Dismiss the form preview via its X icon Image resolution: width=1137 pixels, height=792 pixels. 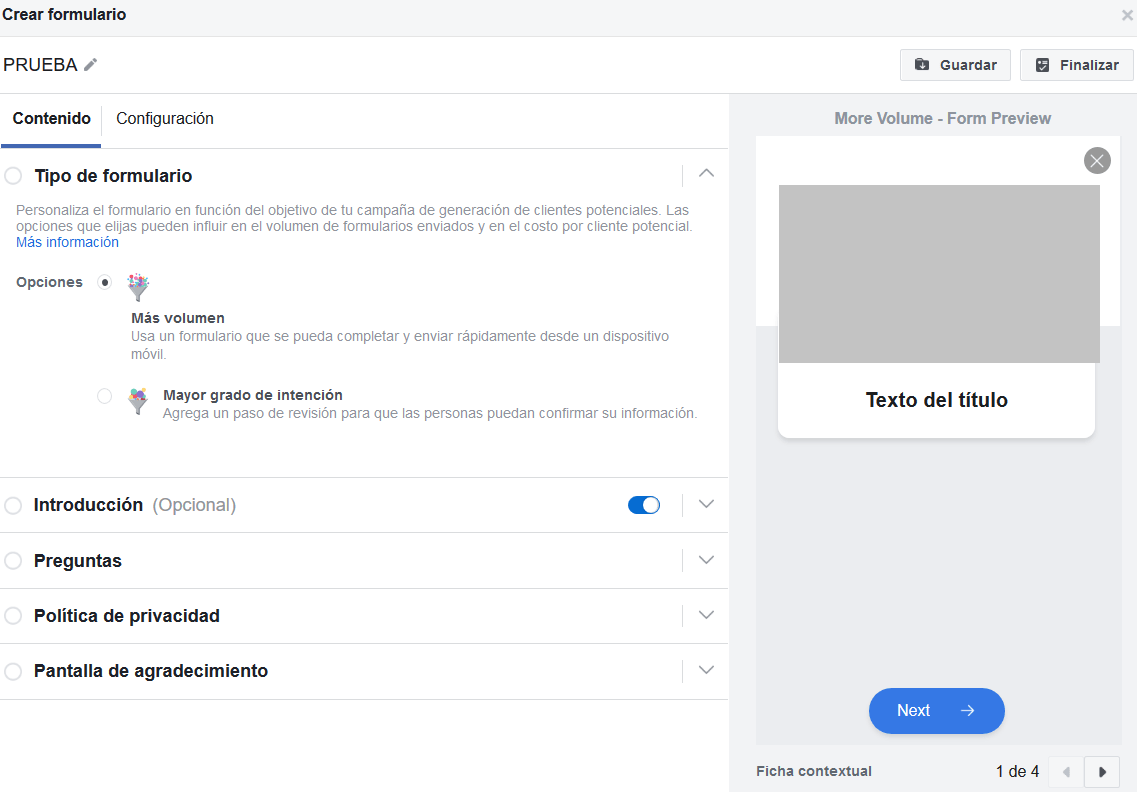tap(1096, 160)
